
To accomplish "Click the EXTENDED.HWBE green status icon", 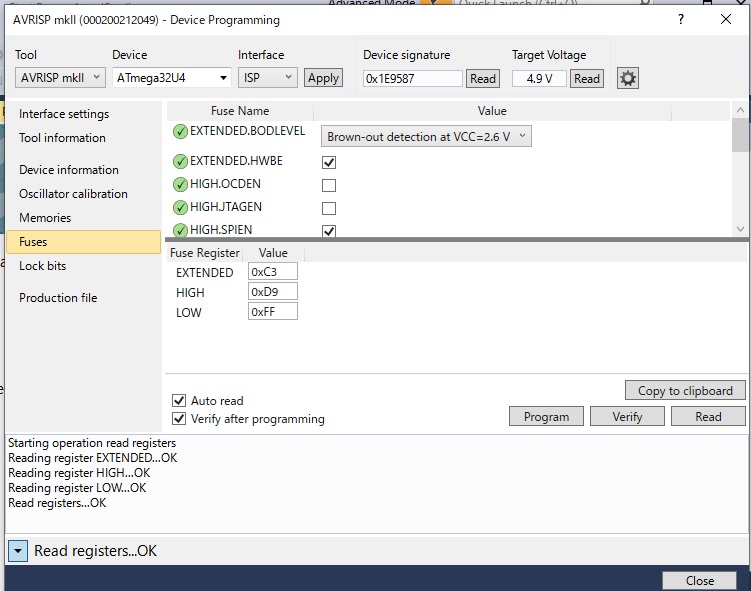I will [x=180, y=161].
